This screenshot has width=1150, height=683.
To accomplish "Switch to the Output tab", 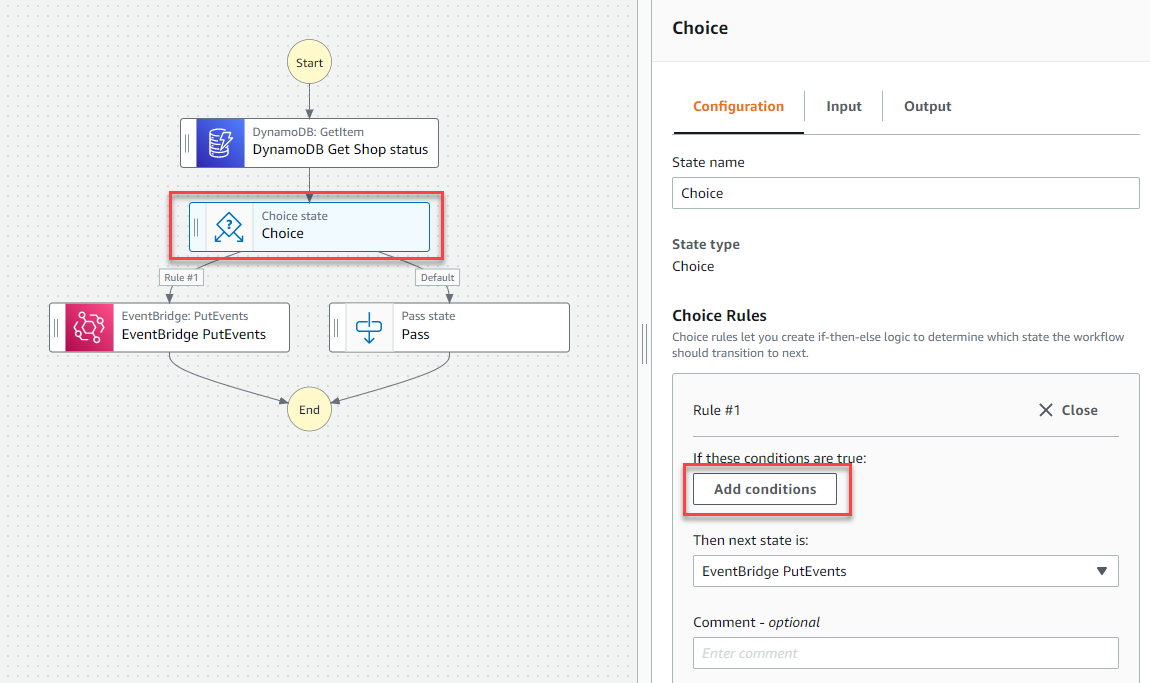I will [927, 106].
